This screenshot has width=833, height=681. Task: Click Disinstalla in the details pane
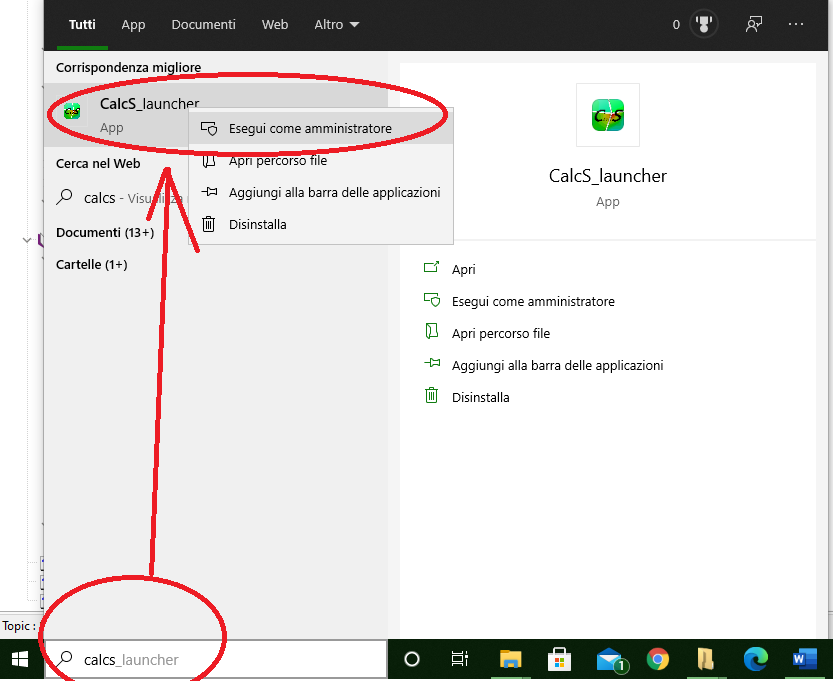[480, 397]
